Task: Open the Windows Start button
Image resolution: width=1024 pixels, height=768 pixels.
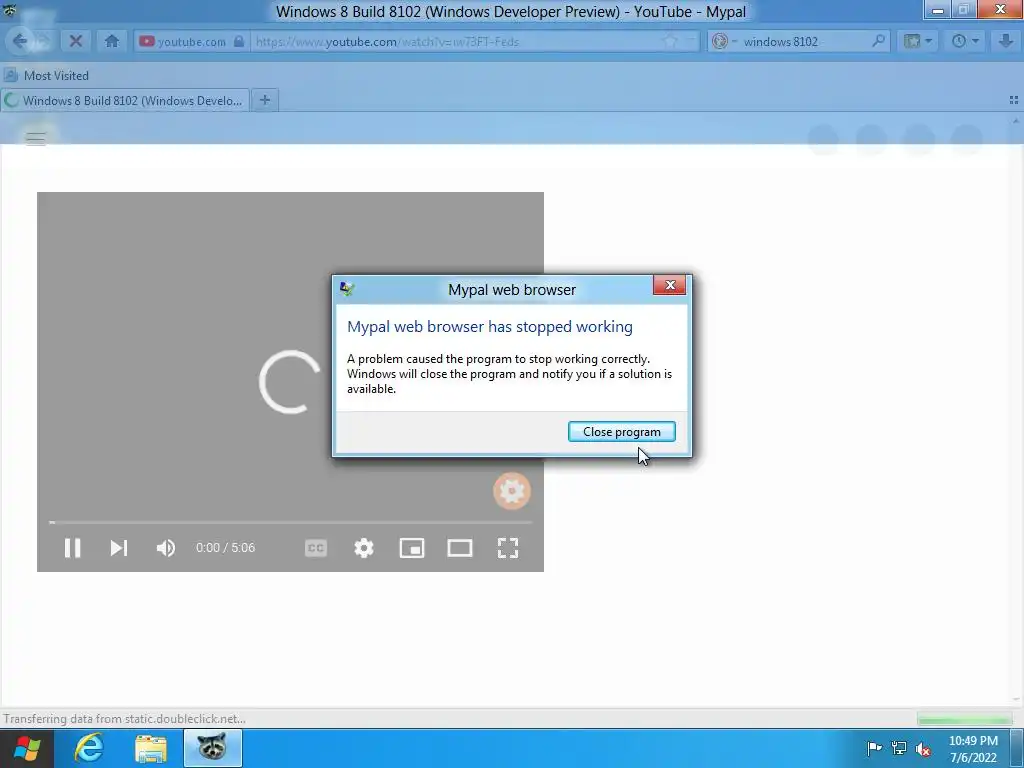Action: (x=27, y=748)
